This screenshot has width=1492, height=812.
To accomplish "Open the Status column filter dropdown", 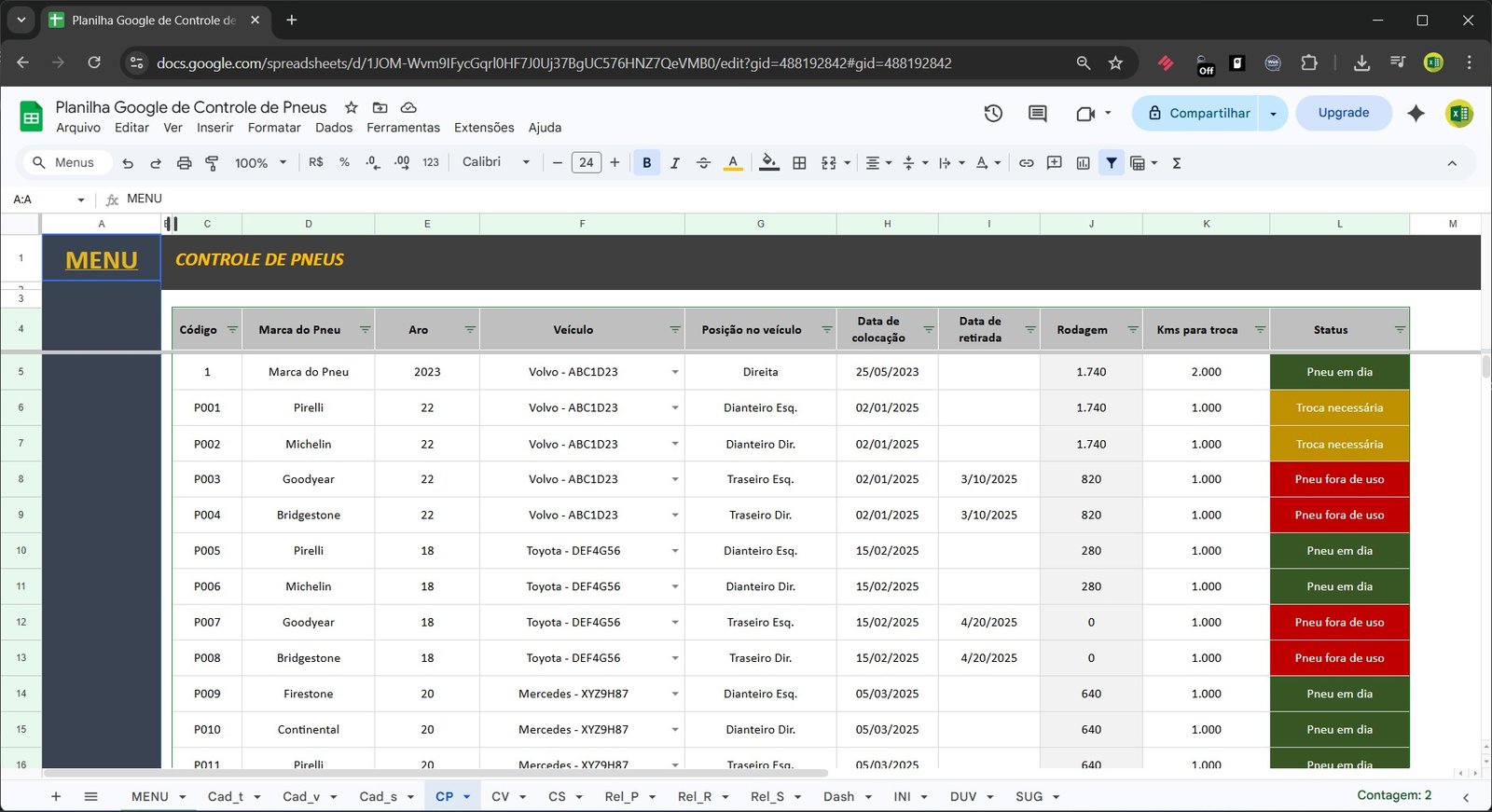I will click(x=1399, y=330).
